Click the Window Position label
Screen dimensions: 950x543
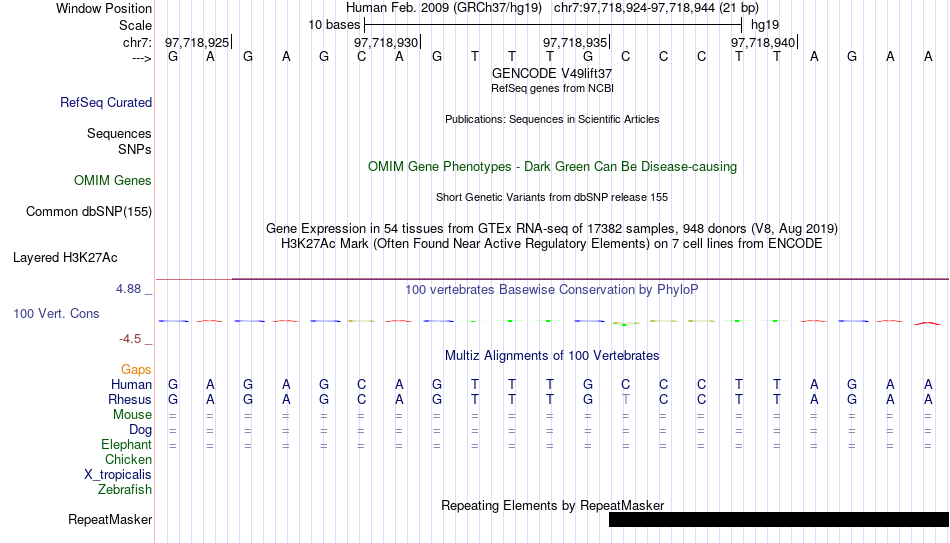(x=104, y=8)
